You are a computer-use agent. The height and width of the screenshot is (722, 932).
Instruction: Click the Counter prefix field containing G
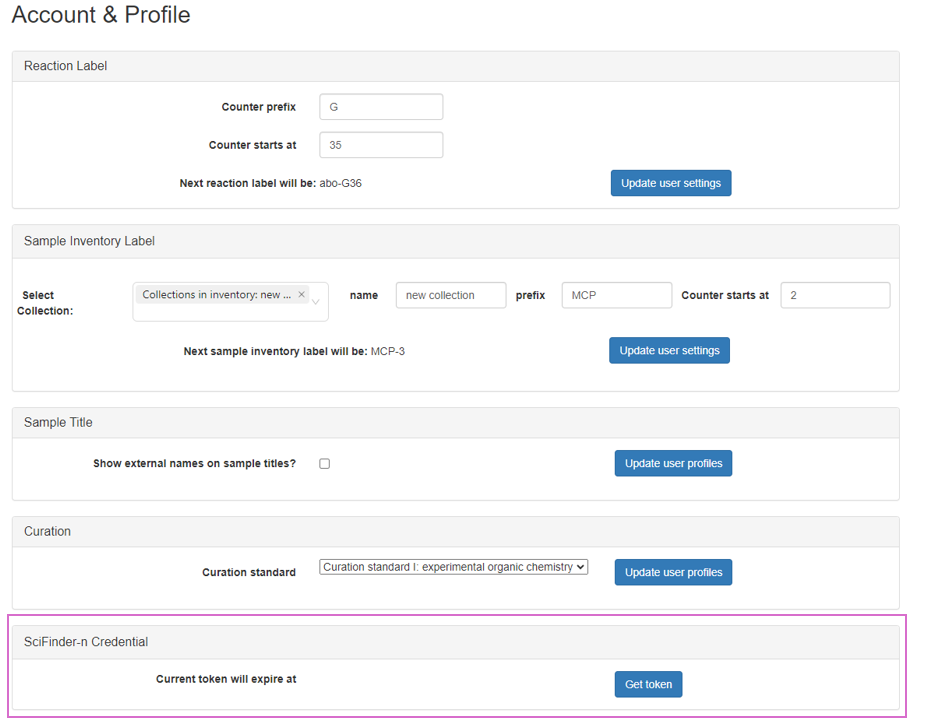tap(381, 107)
